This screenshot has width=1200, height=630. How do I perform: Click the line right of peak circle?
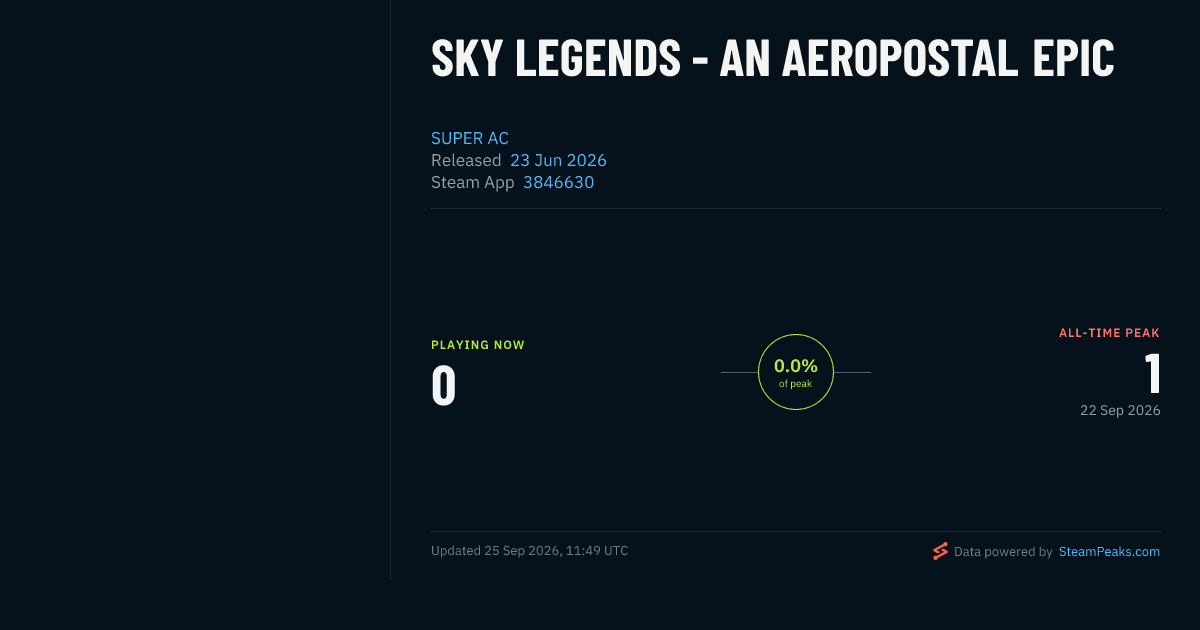(852, 372)
